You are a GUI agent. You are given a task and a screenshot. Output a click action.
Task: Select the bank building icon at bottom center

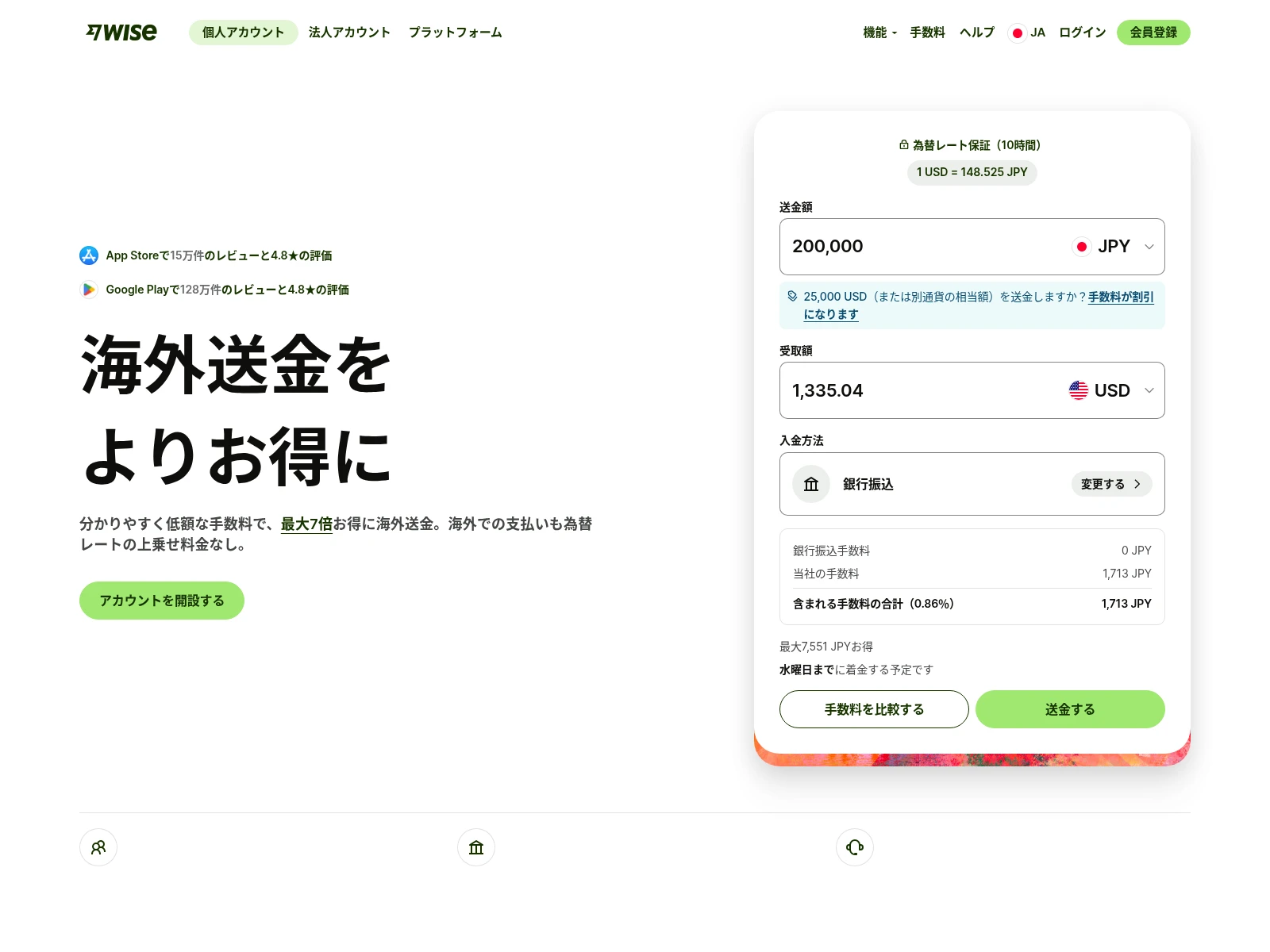[475, 847]
